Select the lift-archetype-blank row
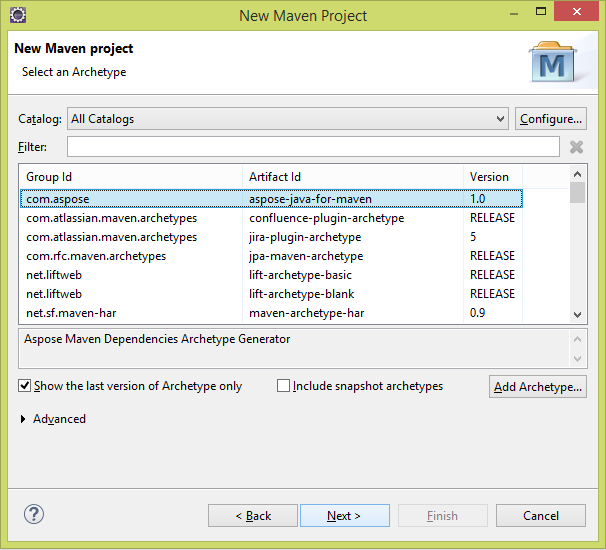Screen dimensions: 606x550 [271, 294]
